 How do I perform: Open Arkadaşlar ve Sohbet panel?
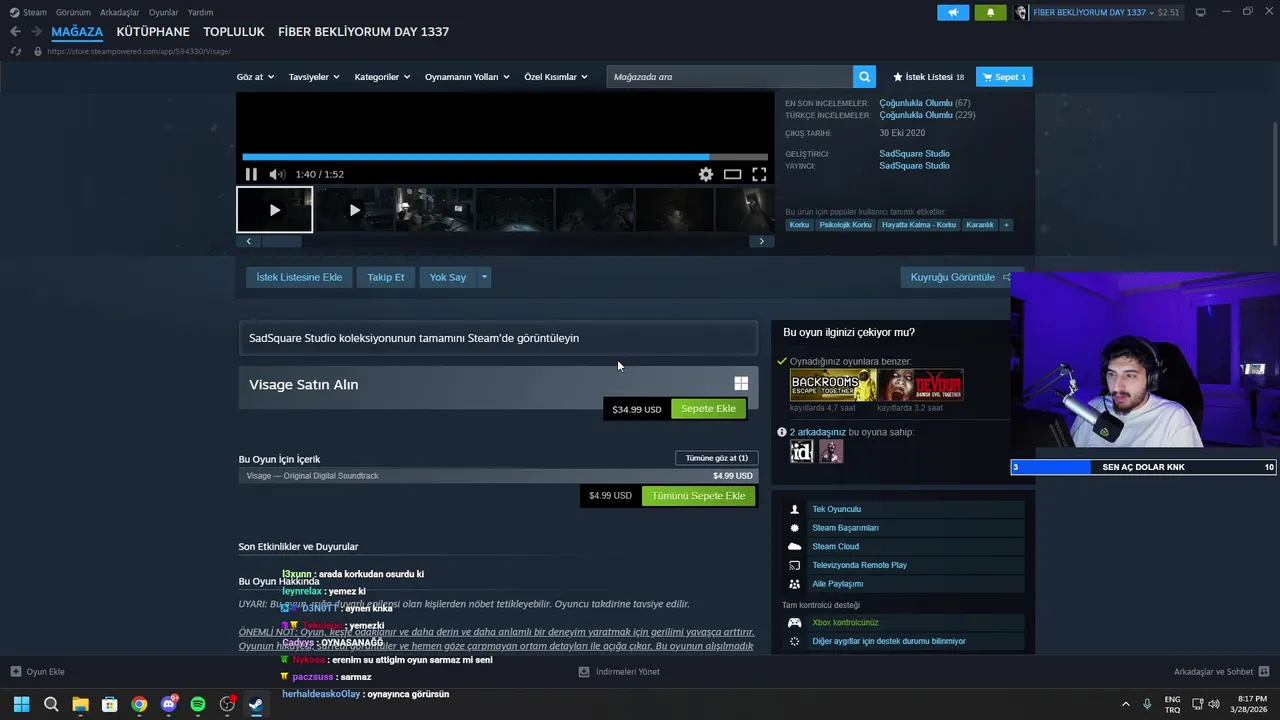coord(1222,672)
